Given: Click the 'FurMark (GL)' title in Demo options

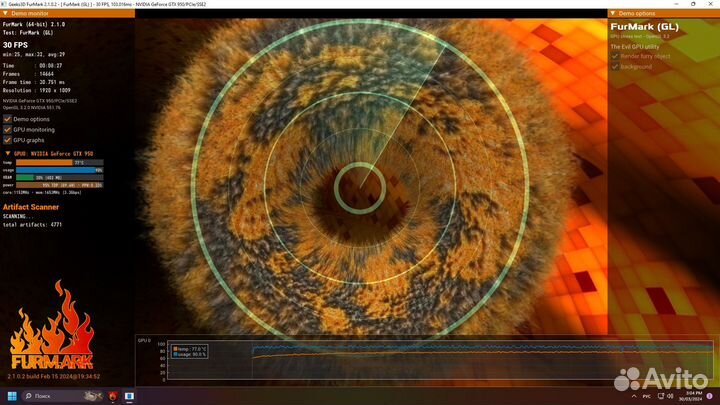Looking at the screenshot, I should point(644,27).
